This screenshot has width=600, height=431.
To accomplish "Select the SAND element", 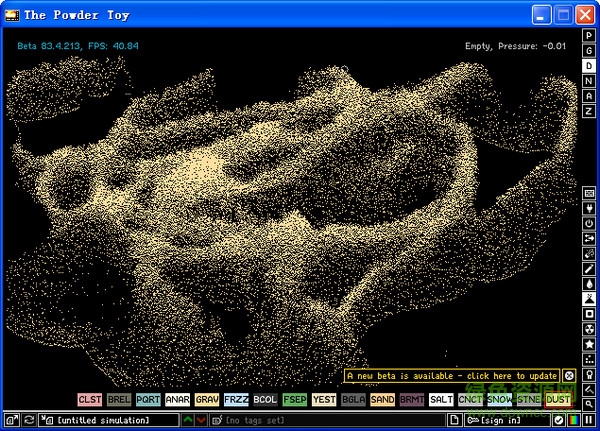I will [382, 399].
